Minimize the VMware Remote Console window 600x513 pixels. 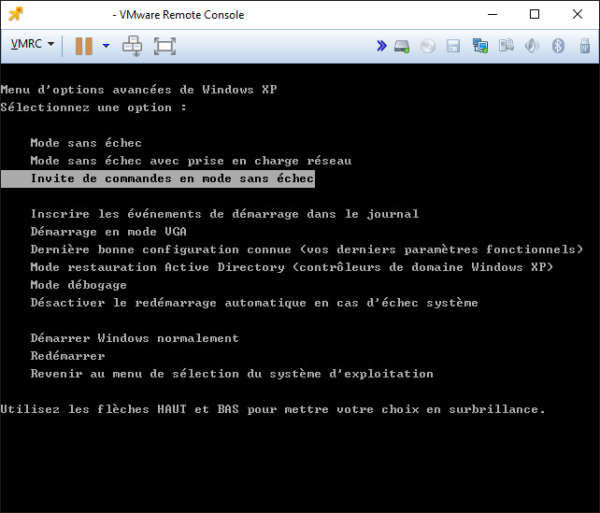[x=492, y=15]
